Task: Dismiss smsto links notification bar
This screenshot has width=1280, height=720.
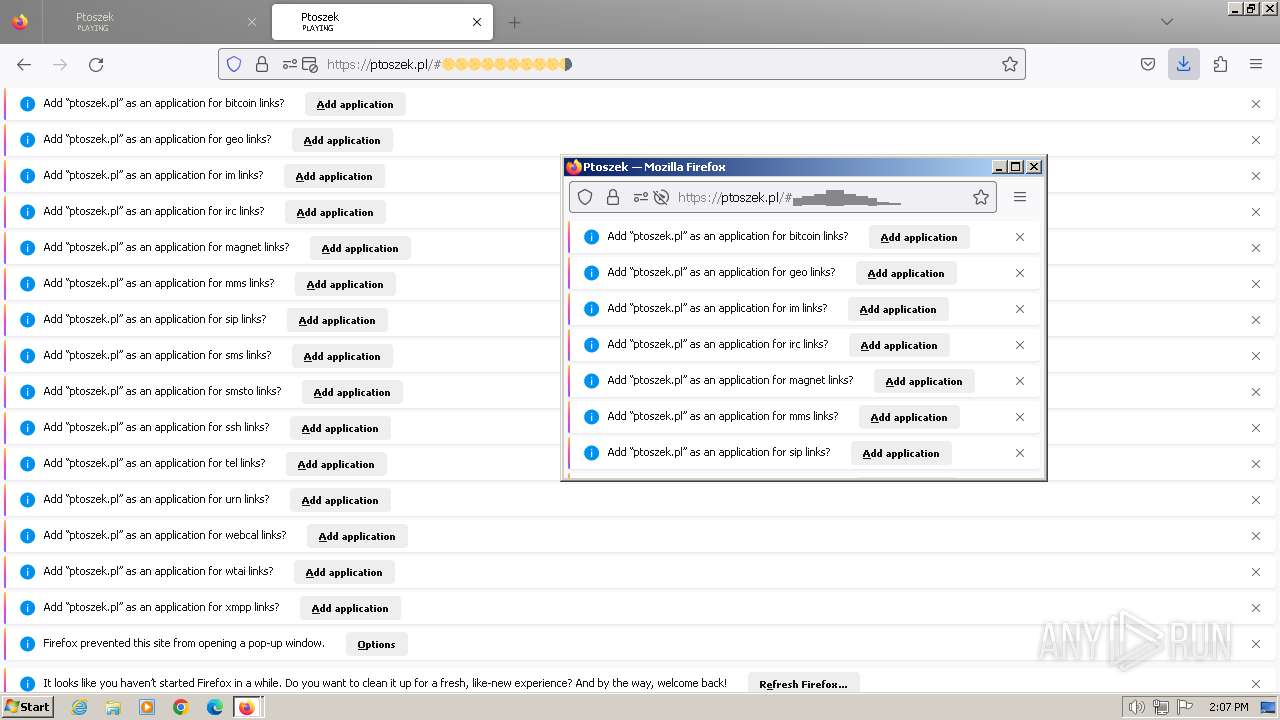Action: 1256,392
